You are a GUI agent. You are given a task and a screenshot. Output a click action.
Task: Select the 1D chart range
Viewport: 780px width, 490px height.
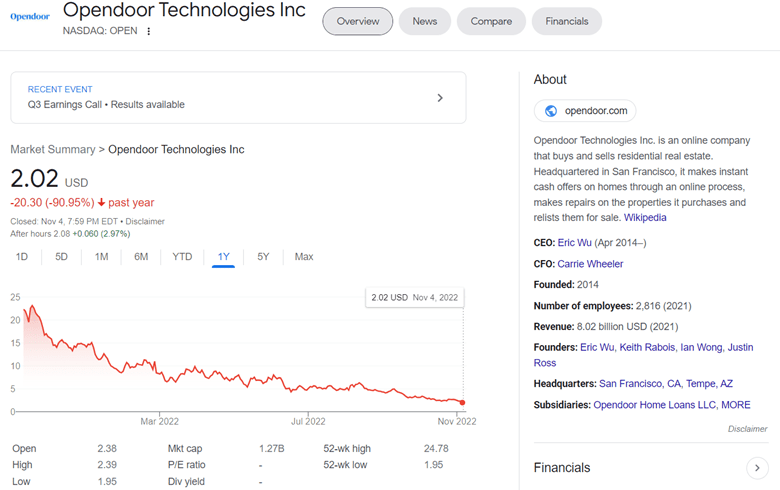tap(21, 257)
